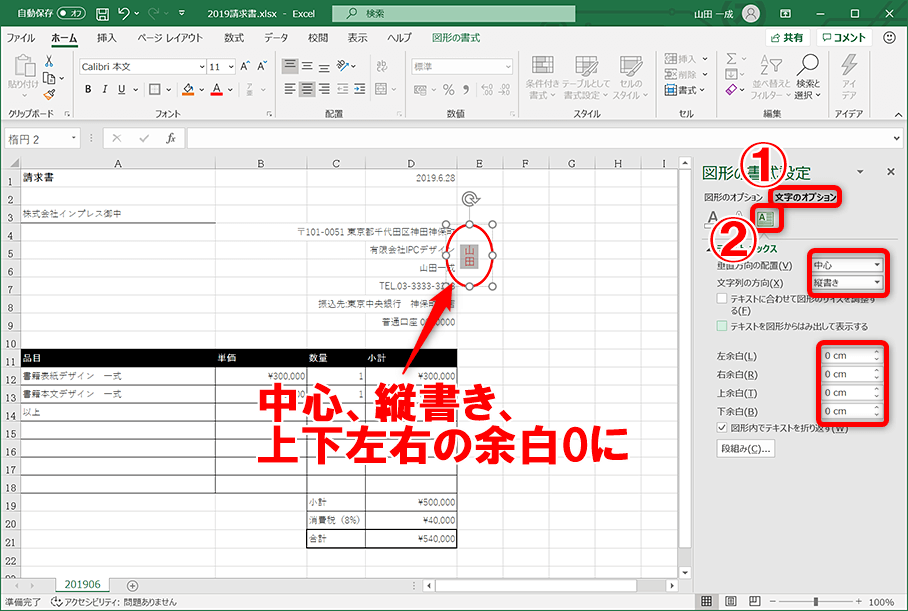Click vertical scrollbar down arrow

[x=685, y=572]
